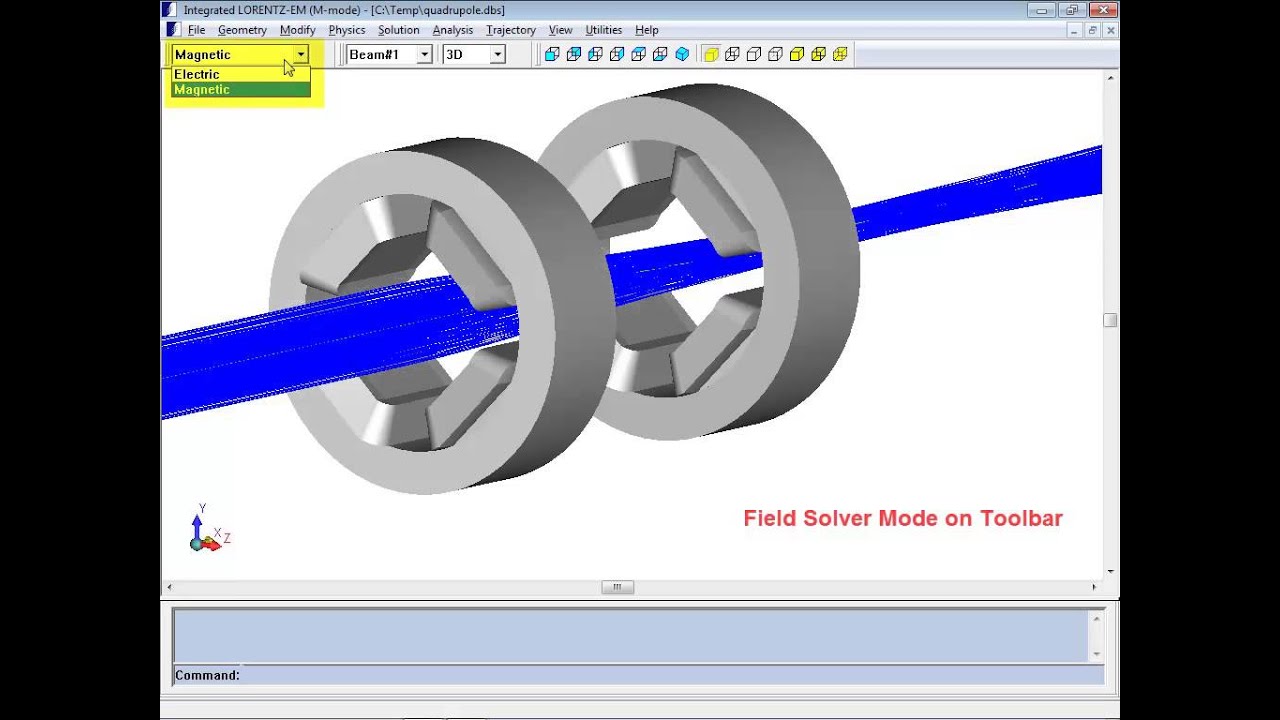Open the Utilities menu
This screenshot has width=1280, height=720.
(603, 30)
